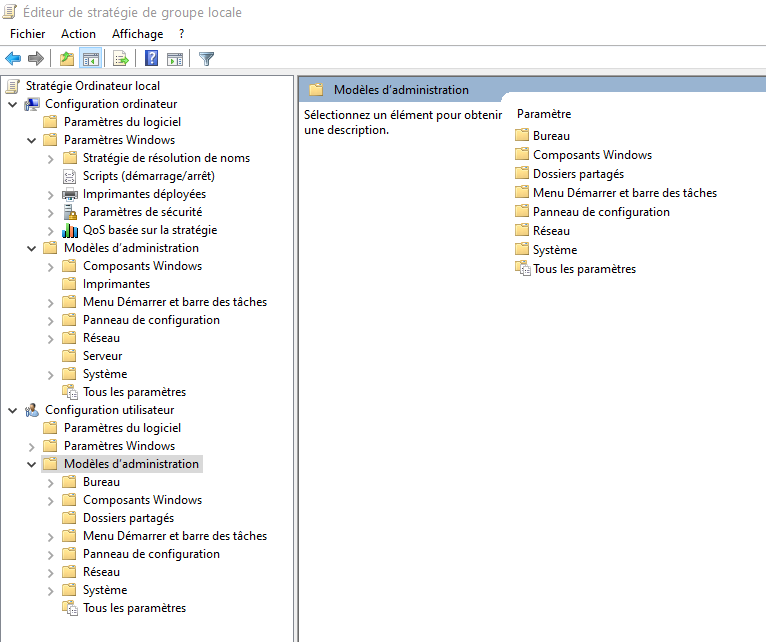Viewport: 766px width, 642px height.
Task: Click the Paramètre column header
Action: 544,115
